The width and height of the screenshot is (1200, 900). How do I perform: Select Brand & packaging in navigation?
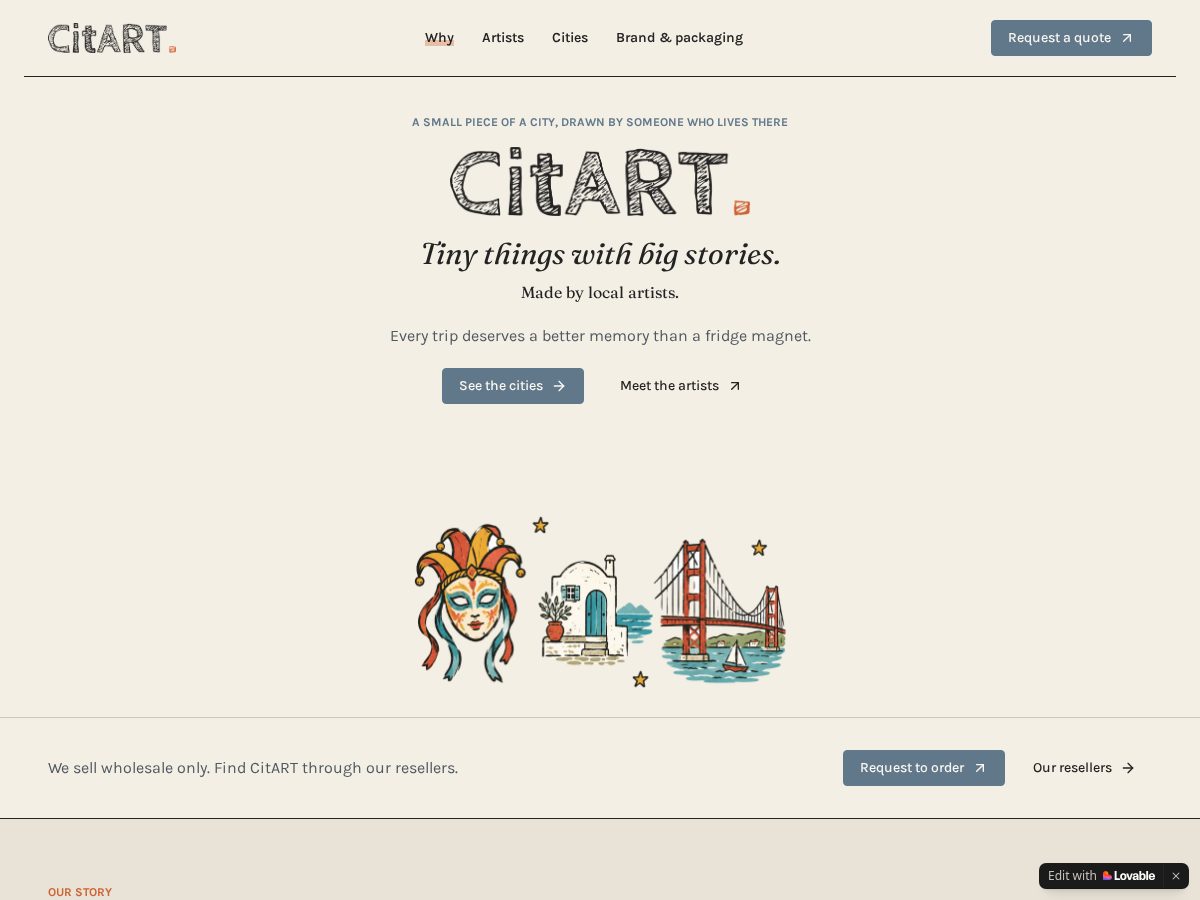point(679,38)
